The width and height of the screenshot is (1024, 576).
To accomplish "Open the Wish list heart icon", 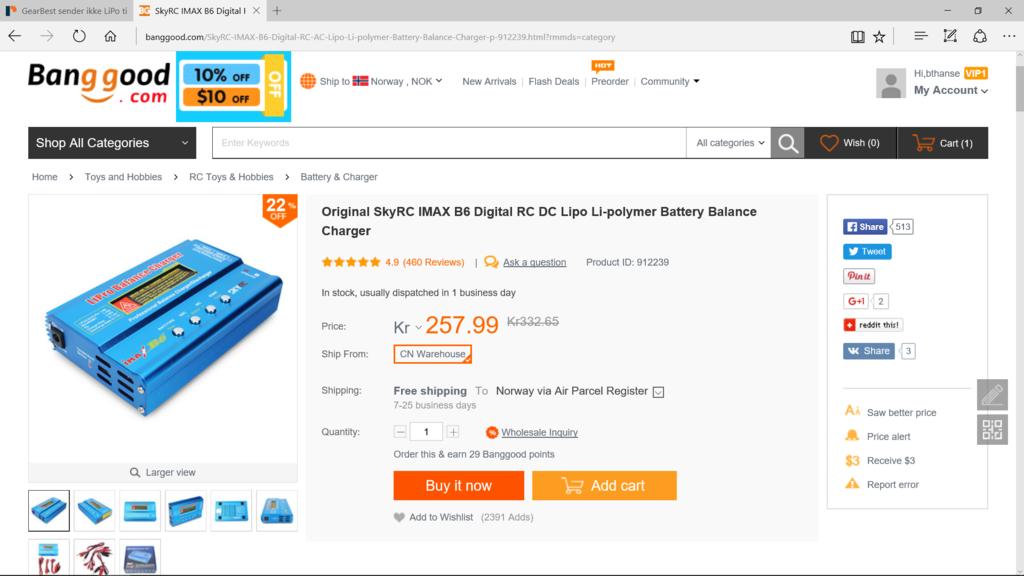I will [829, 143].
